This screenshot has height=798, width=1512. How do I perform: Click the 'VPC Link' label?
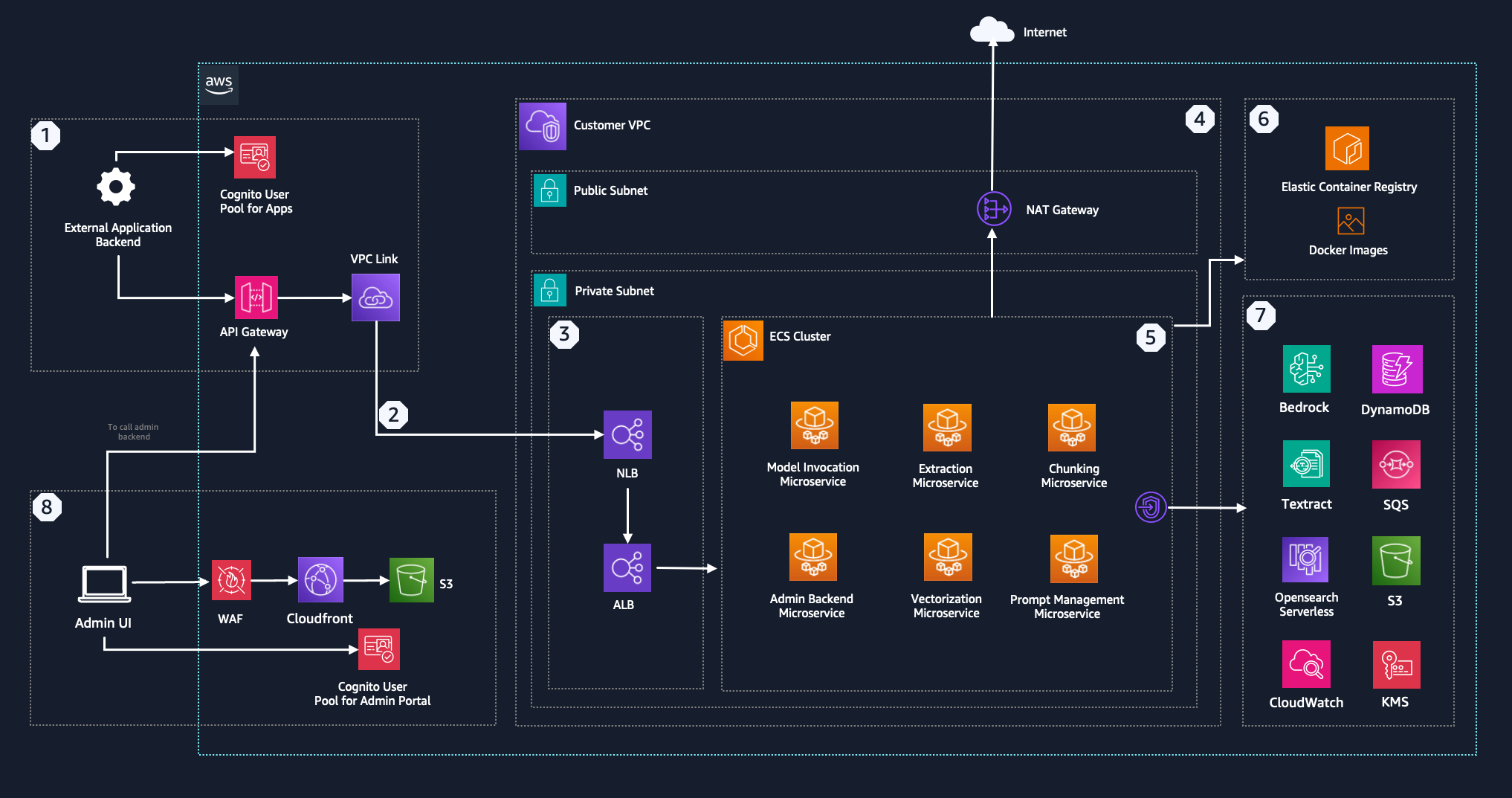point(374,259)
